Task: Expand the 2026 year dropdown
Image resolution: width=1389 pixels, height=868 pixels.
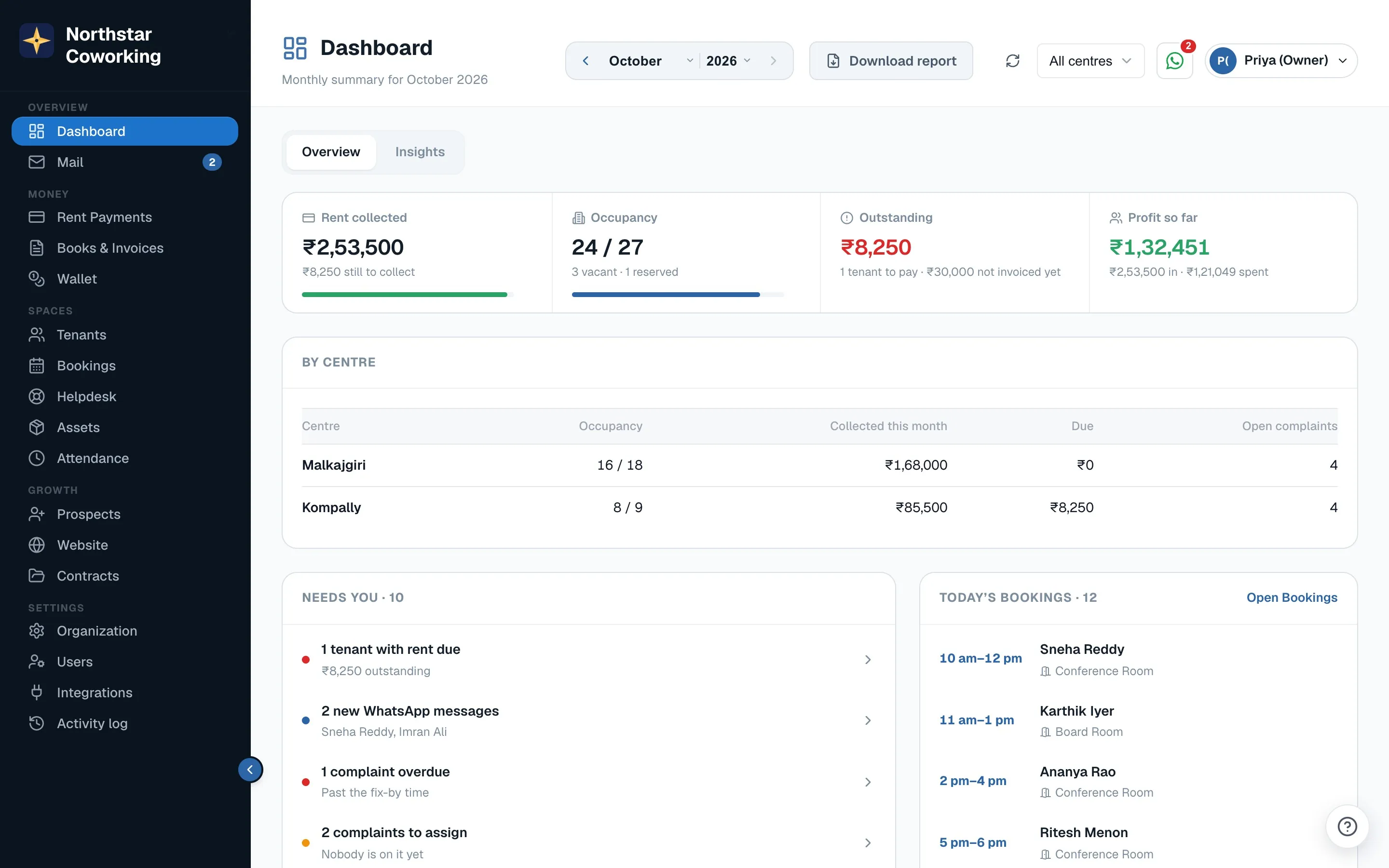Action: click(728, 61)
